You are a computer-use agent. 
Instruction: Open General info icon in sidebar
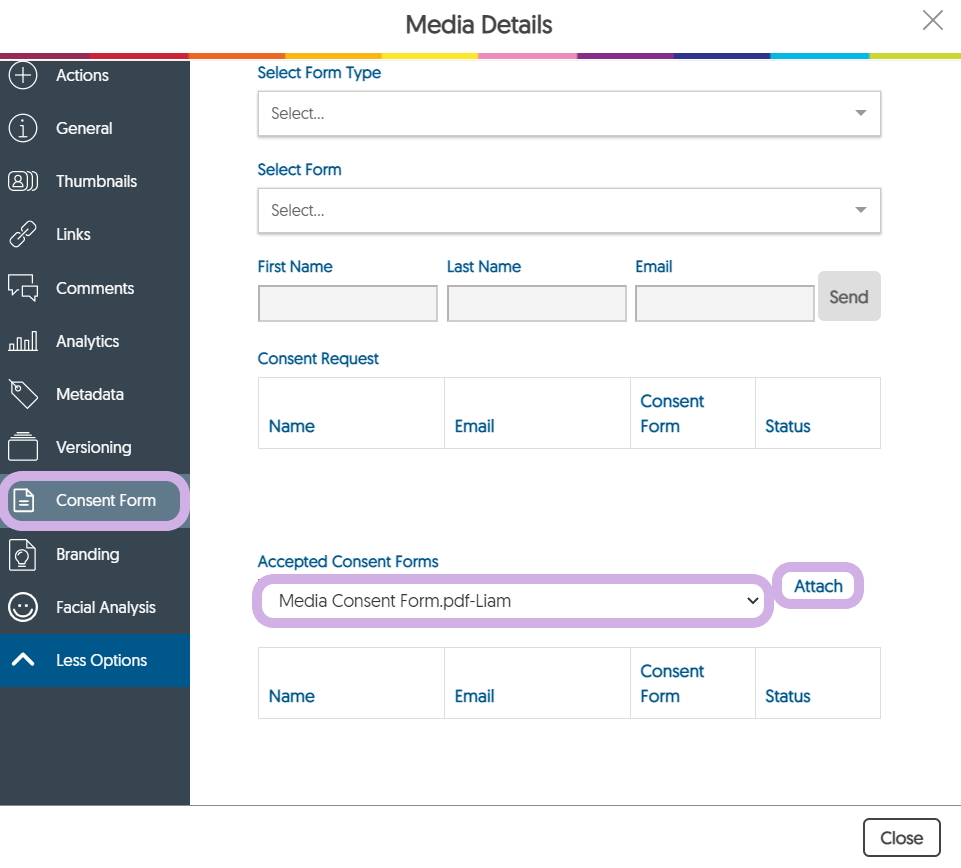coord(22,128)
